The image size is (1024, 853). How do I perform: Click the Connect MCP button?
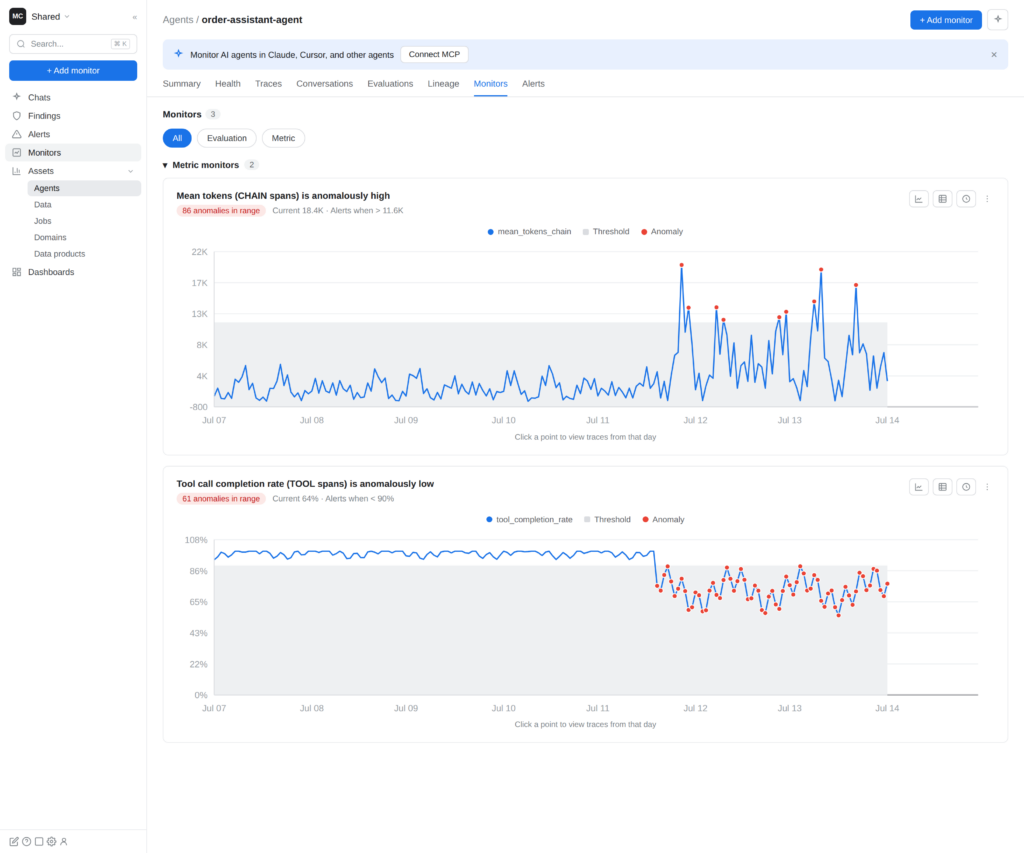(x=434, y=54)
